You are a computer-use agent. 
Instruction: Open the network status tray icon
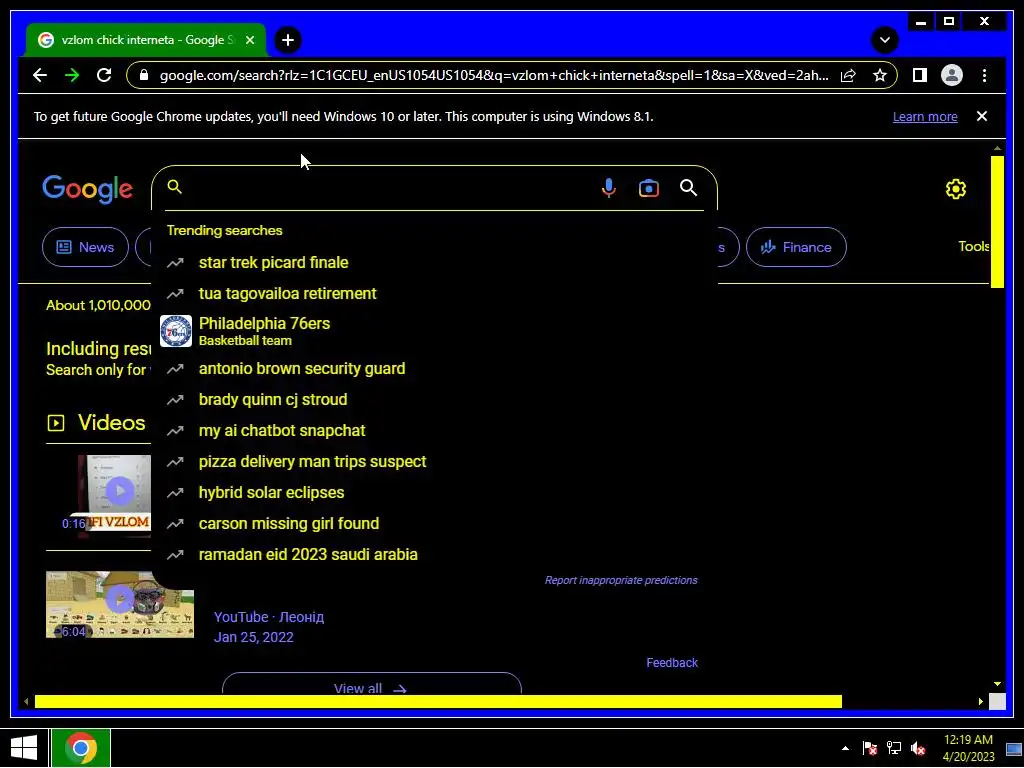click(893, 748)
